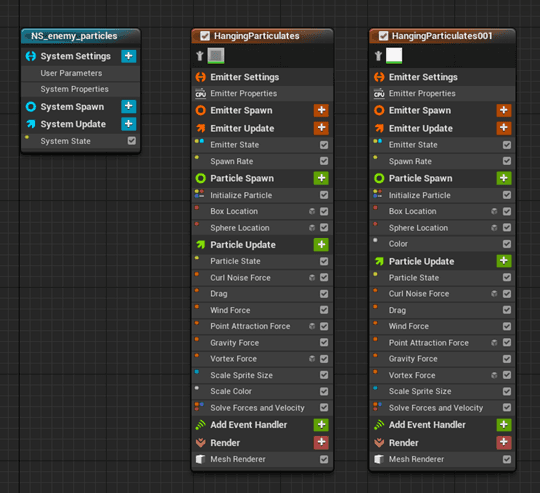
Task: Click Box Location gizmo icon in HangingParticulates
Action: point(312,211)
